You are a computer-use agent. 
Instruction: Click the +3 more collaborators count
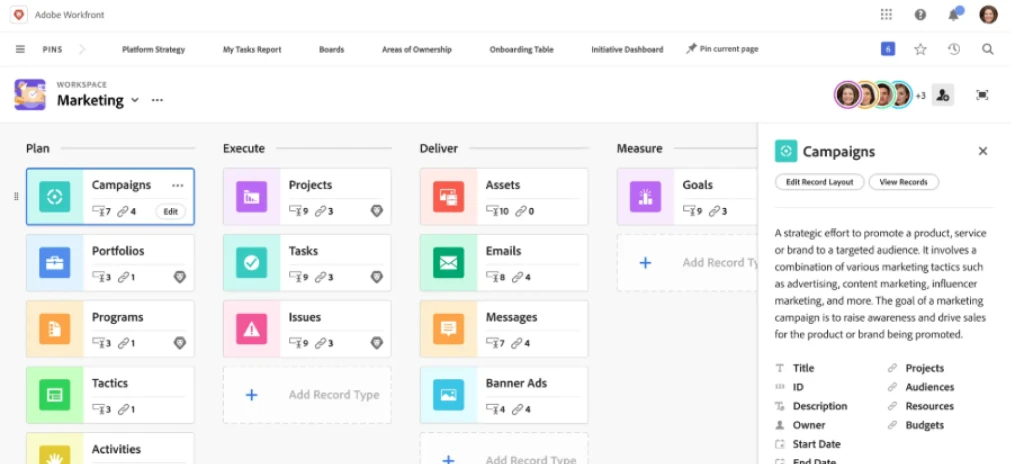tap(920, 96)
